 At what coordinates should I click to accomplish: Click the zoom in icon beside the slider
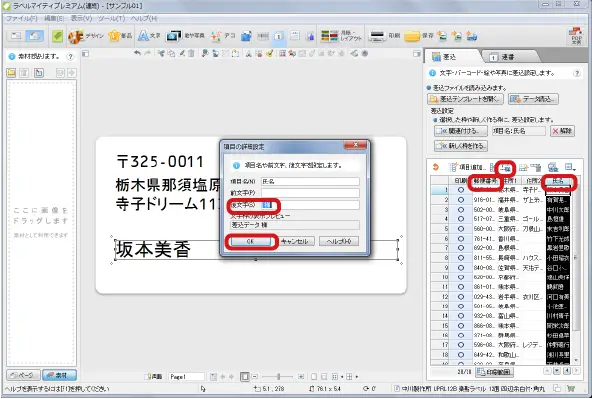(301, 376)
